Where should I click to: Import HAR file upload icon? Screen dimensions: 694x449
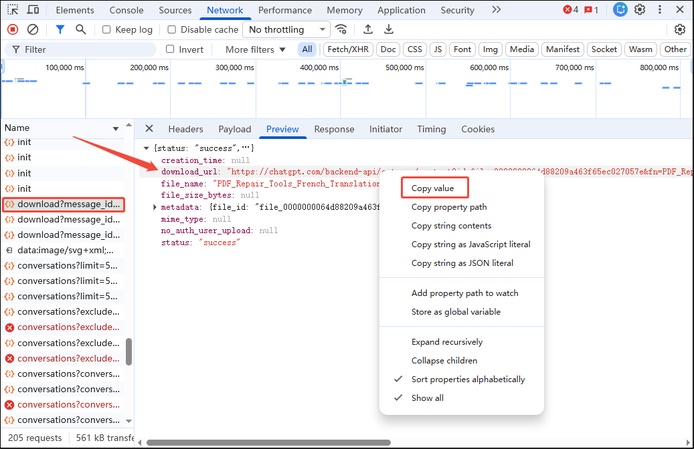click(x=368, y=30)
